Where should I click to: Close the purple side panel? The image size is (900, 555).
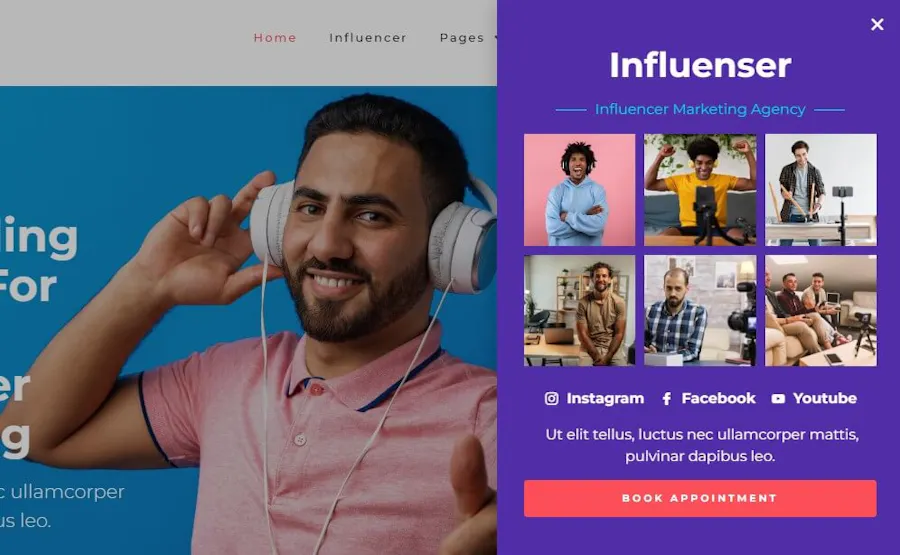pyautogui.click(x=876, y=24)
